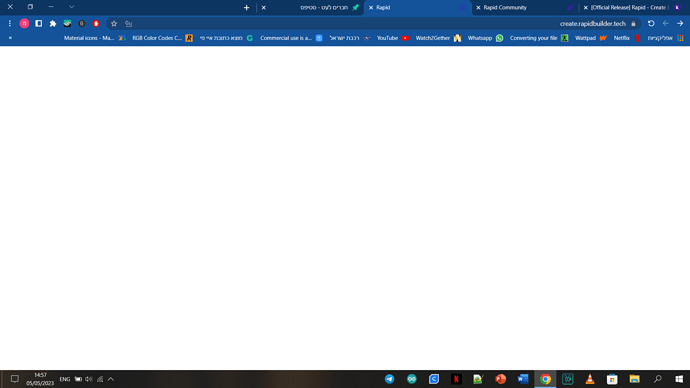The height and width of the screenshot is (388, 690).
Task: Open network settings in system tray
Action: pyautogui.click(x=100, y=379)
